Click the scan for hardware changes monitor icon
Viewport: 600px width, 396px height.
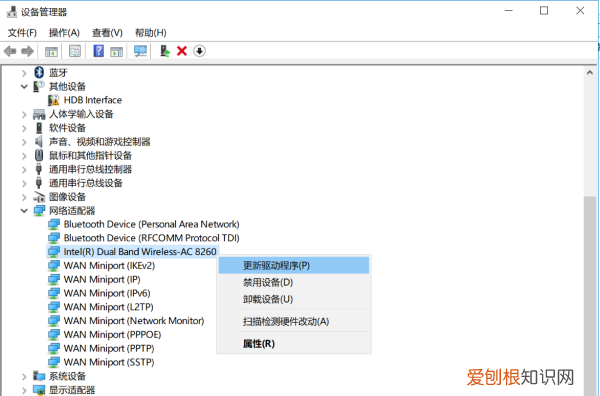pyautogui.click(x=140, y=51)
